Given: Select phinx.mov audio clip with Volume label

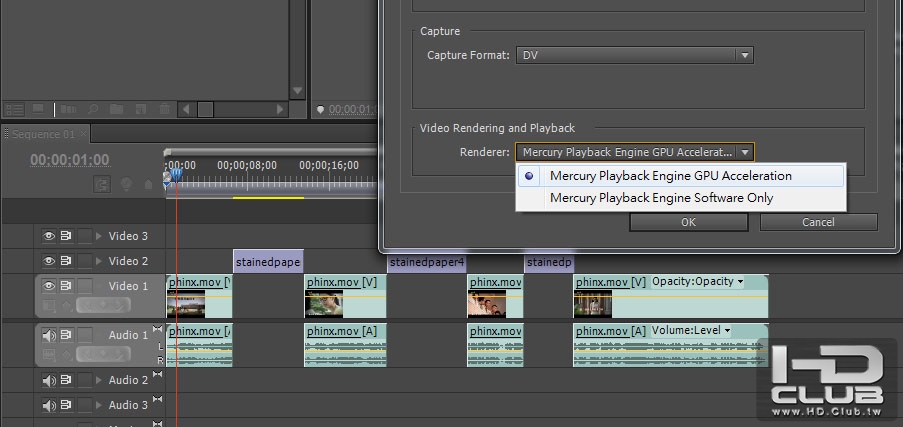Looking at the screenshot, I should click(670, 345).
